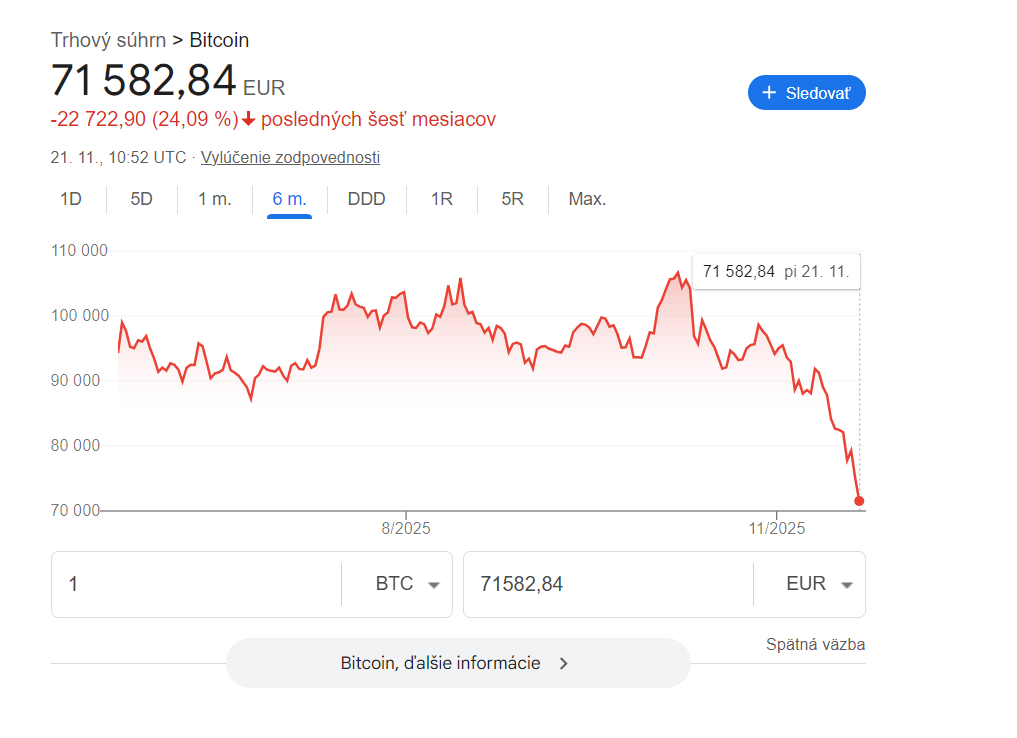Image resolution: width=1017 pixels, height=738 pixels.
Task: Select the 6 m. time range tab
Action: pos(289,199)
